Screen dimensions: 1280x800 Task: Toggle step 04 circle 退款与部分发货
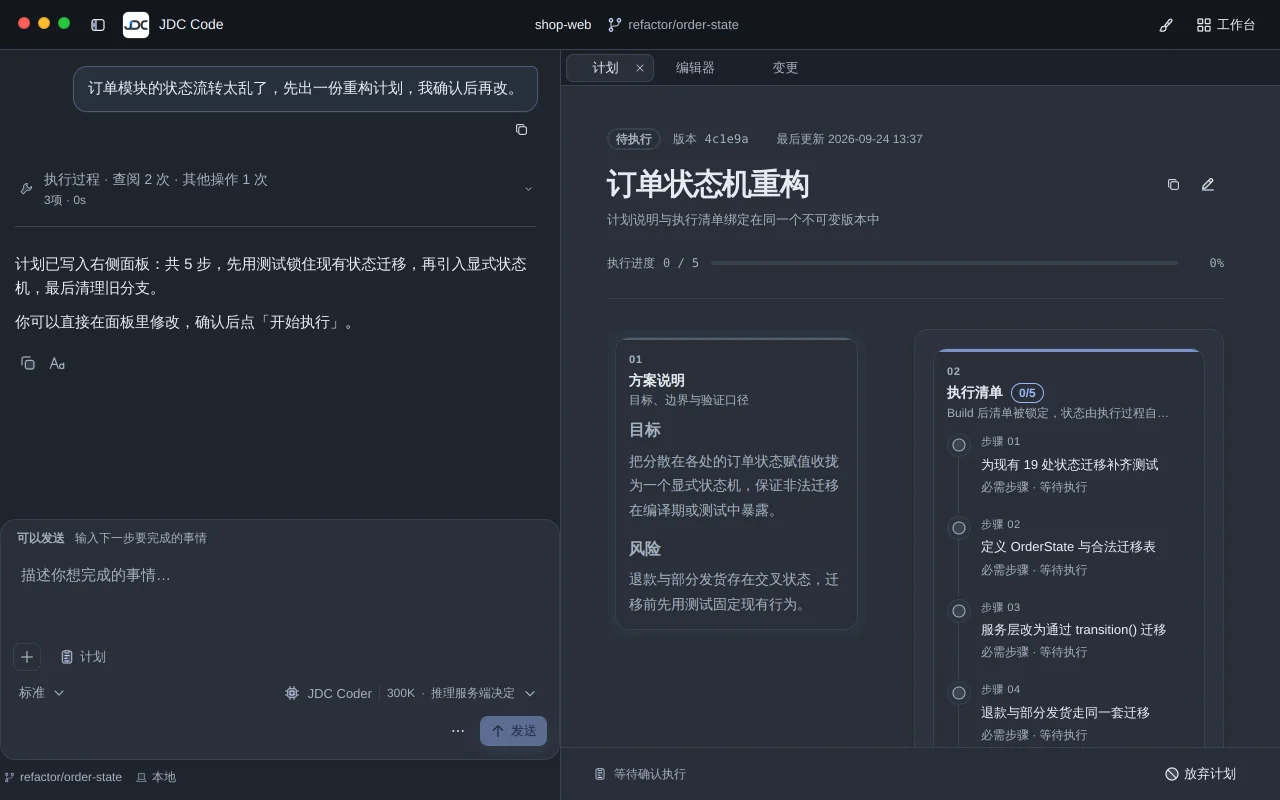pos(959,693)
